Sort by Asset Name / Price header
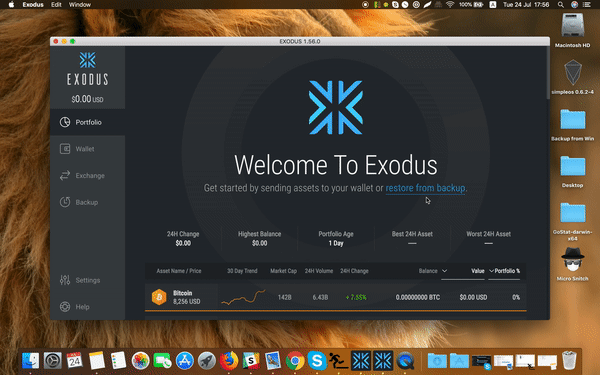 click(179, 271)
